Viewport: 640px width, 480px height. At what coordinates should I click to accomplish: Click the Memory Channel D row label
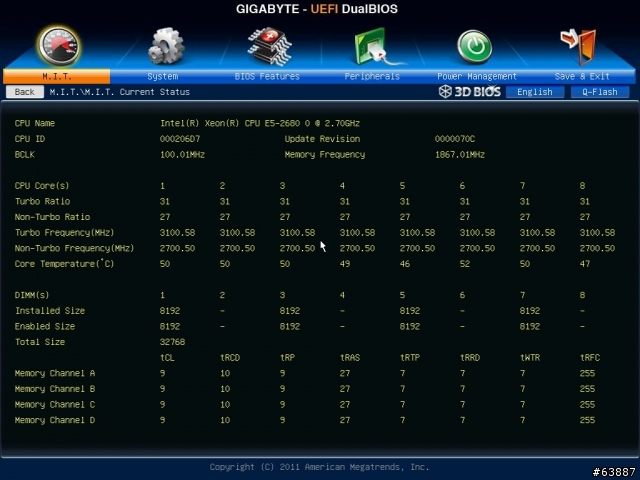coord(55,420)
